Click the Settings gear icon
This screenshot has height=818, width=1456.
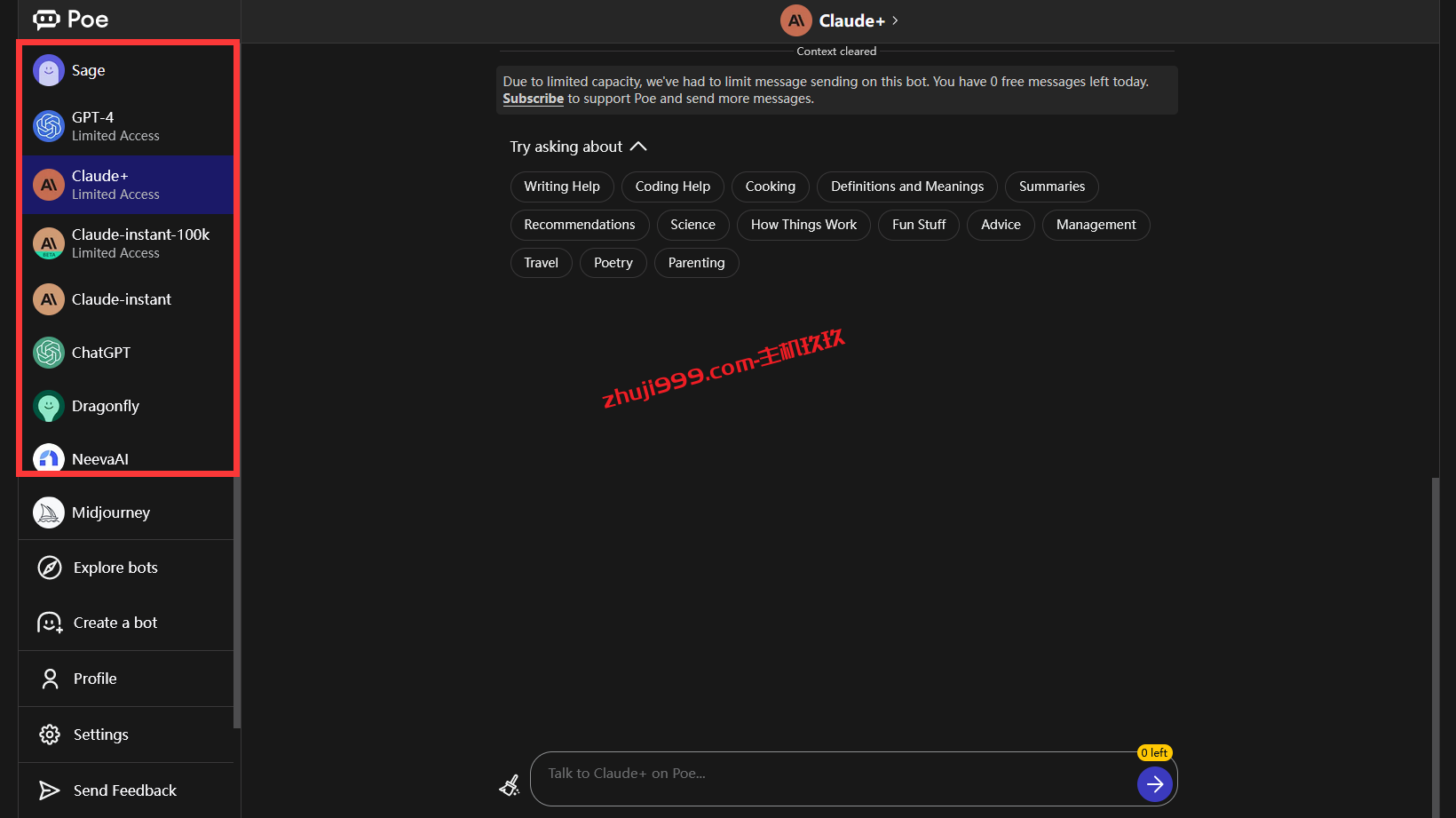click(50, 735)
